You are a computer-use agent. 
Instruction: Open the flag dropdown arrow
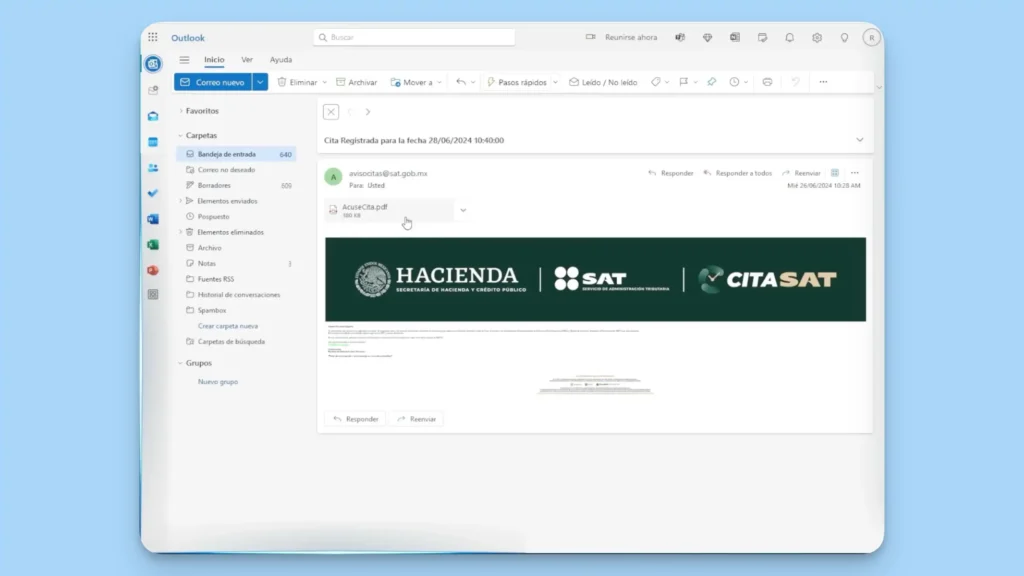695,82
